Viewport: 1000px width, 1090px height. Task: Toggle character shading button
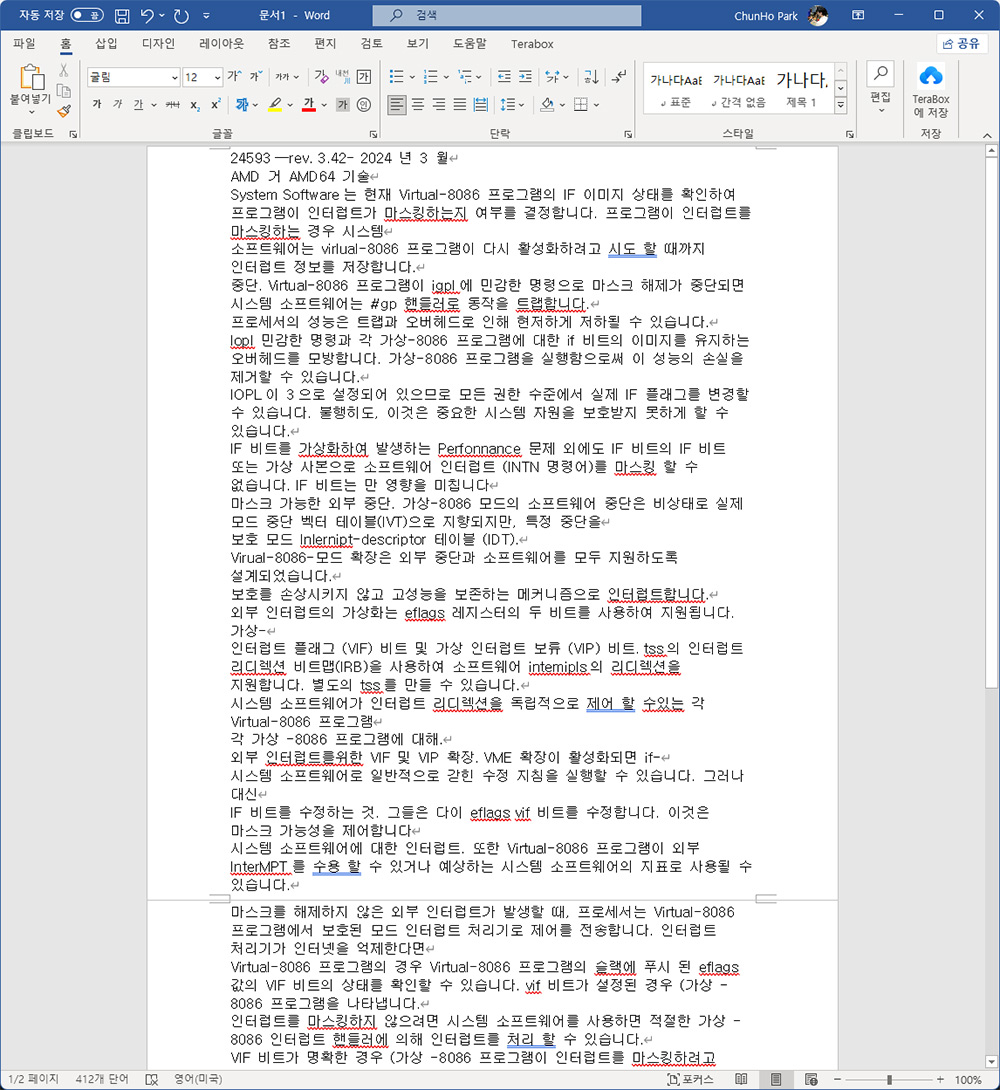[343, 104]
